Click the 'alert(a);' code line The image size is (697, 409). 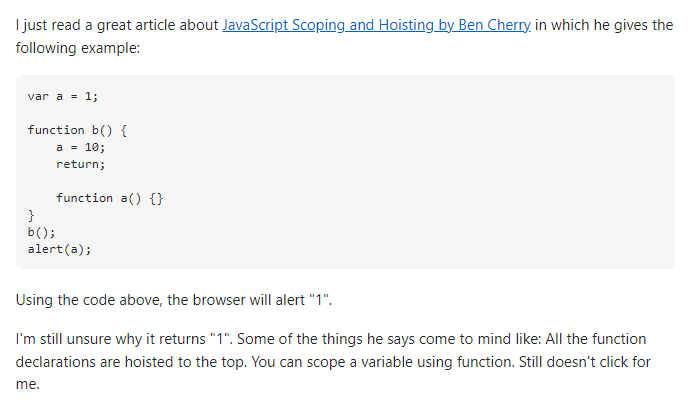[x=59, y=249]
